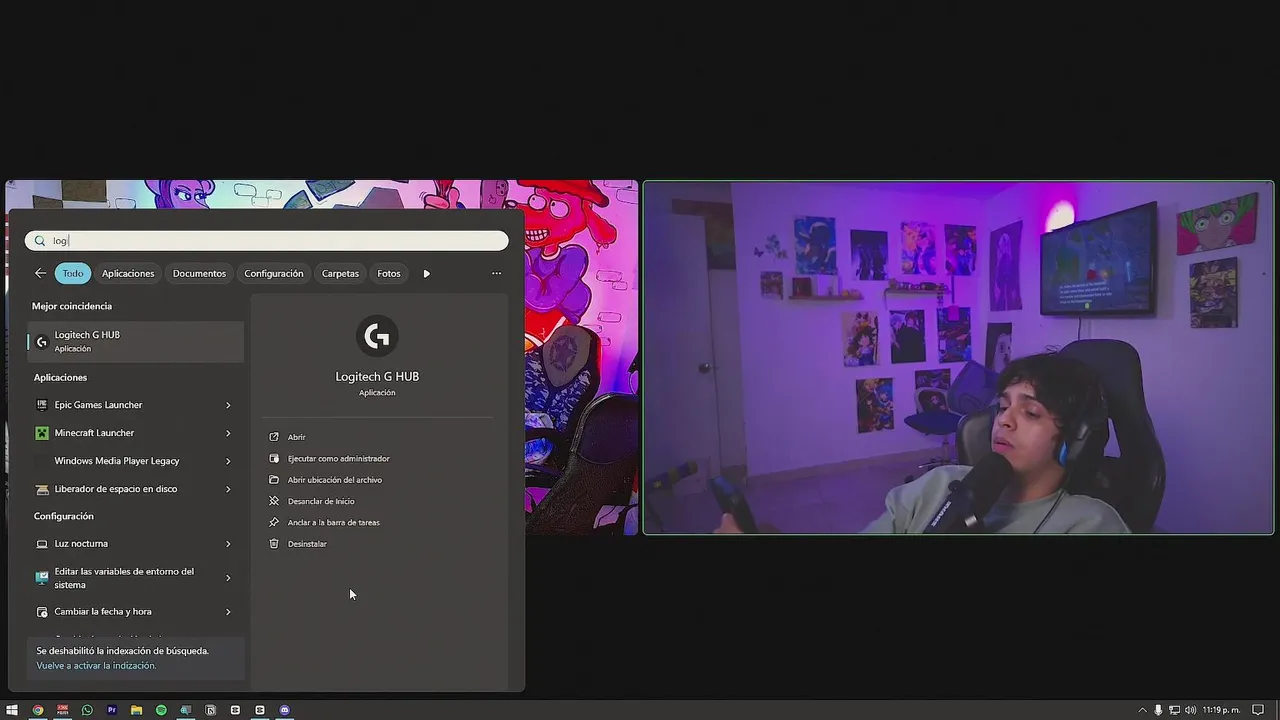Show hidden system tray icons
This screenshot has width=1280, height=720.
[1143, 710]
